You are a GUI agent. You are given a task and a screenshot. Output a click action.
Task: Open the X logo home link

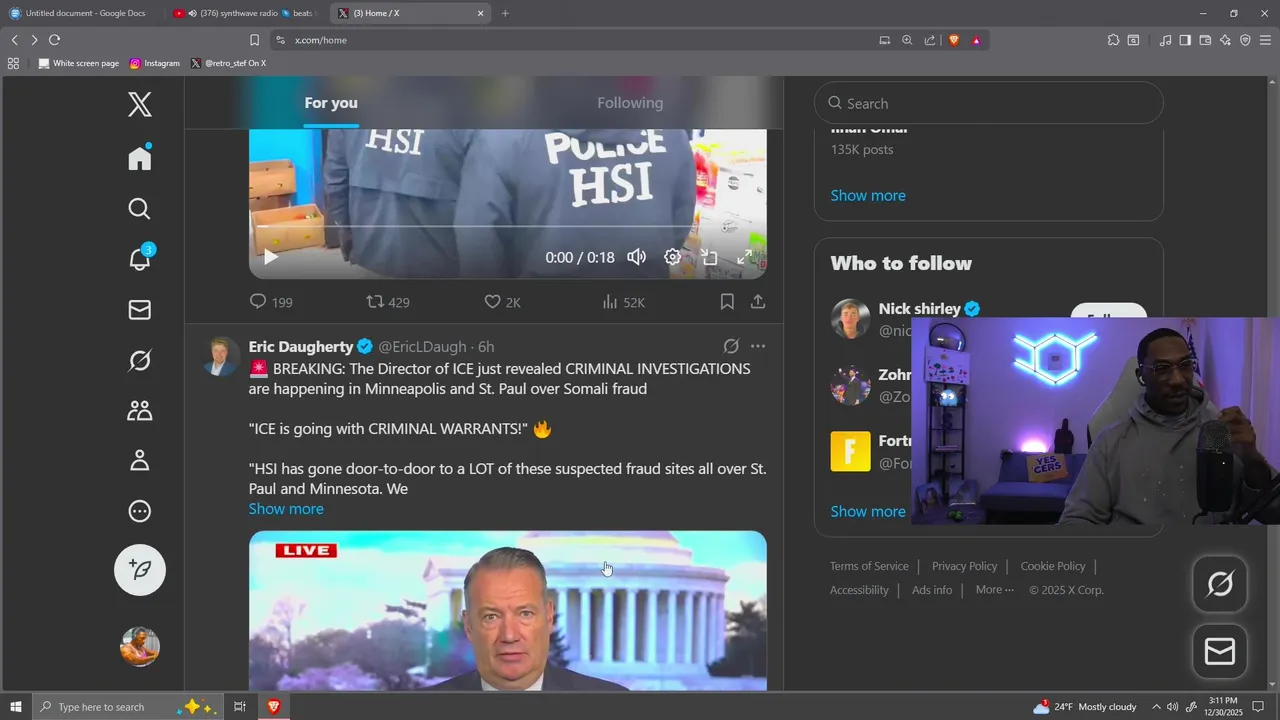[140, 104]
